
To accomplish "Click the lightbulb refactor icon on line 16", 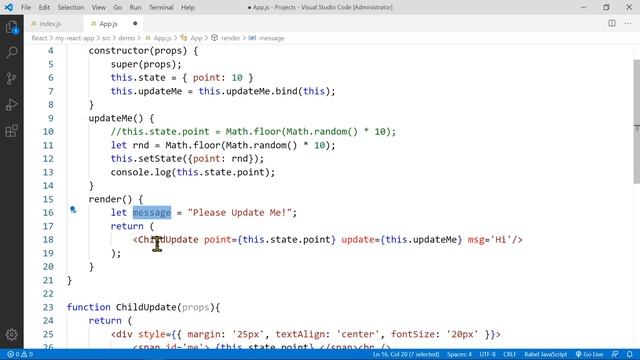I will pyautogui.click(x=73, y=210).
